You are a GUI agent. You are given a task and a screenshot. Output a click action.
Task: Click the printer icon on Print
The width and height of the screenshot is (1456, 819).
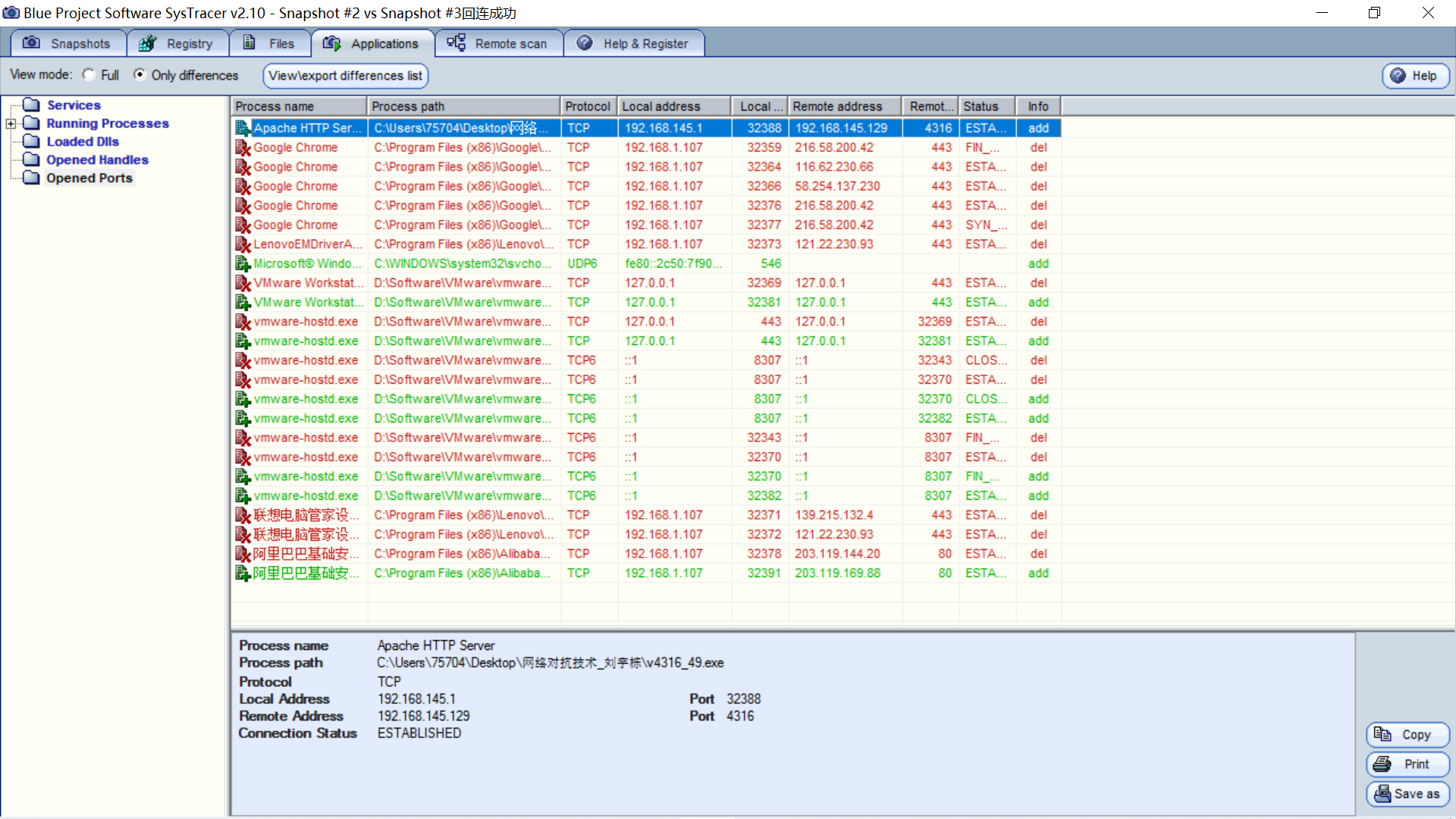click(1382, 764)
